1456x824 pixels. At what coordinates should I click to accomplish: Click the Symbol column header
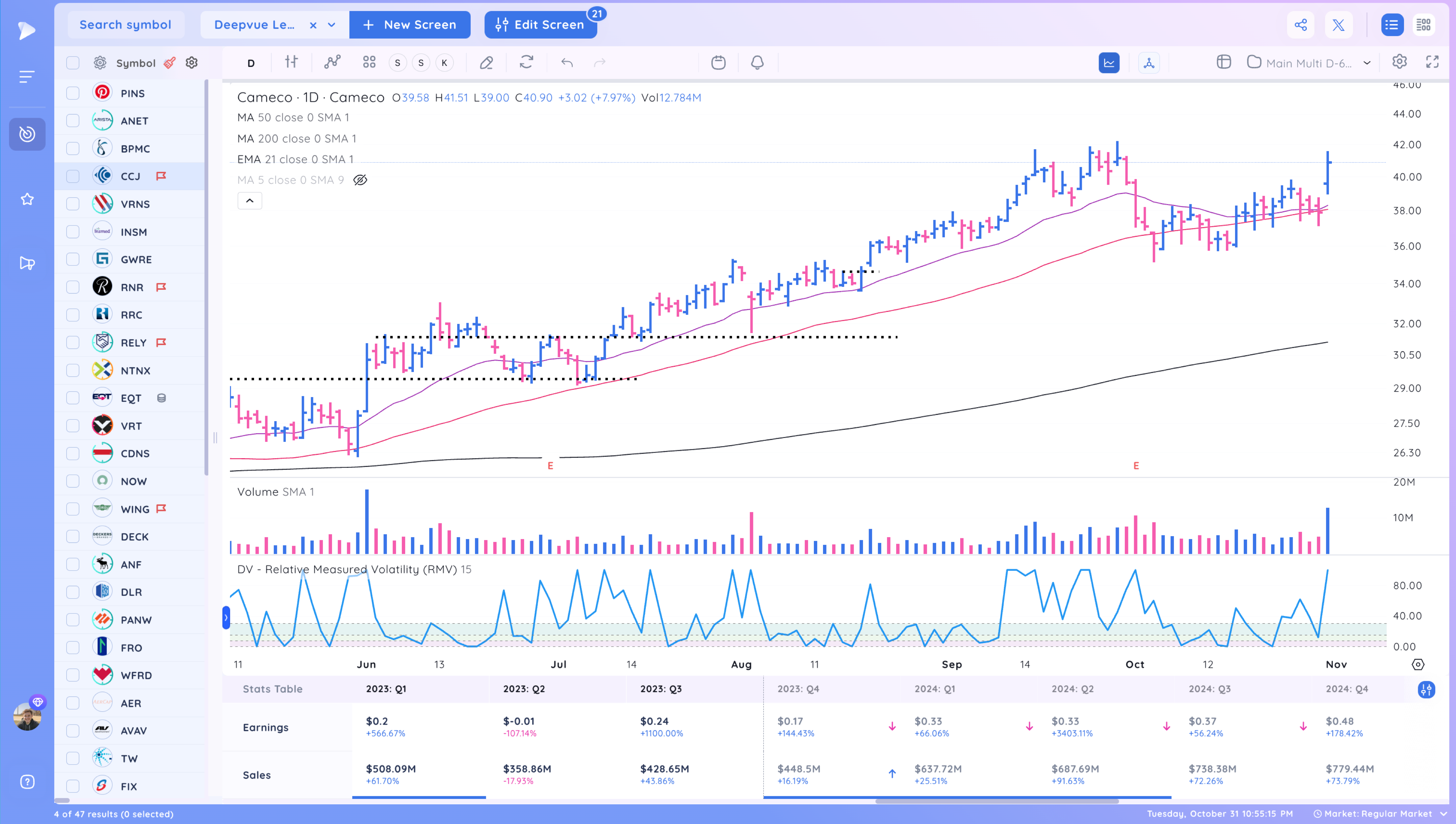pyautogui.click(x=136, y=63)
